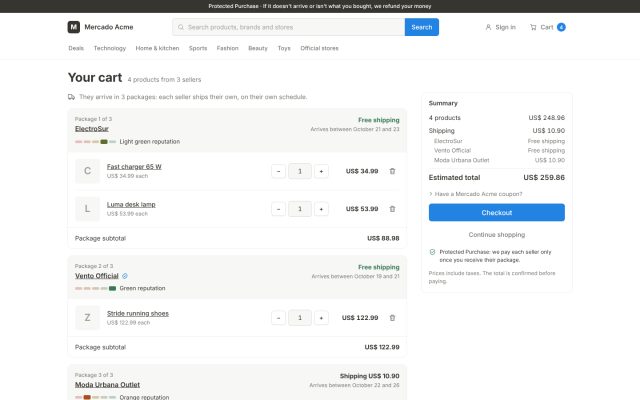Click the delivery truck icon
The height and width of the screenshot is (400, 640).
pyautogui.click(x=71, y=97)
